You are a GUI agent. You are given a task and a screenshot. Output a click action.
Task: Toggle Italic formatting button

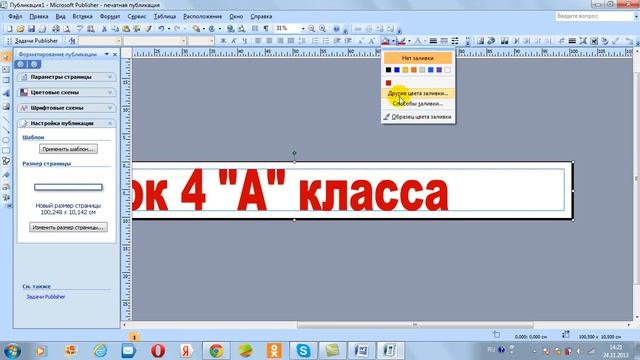(x=234, y=41)
